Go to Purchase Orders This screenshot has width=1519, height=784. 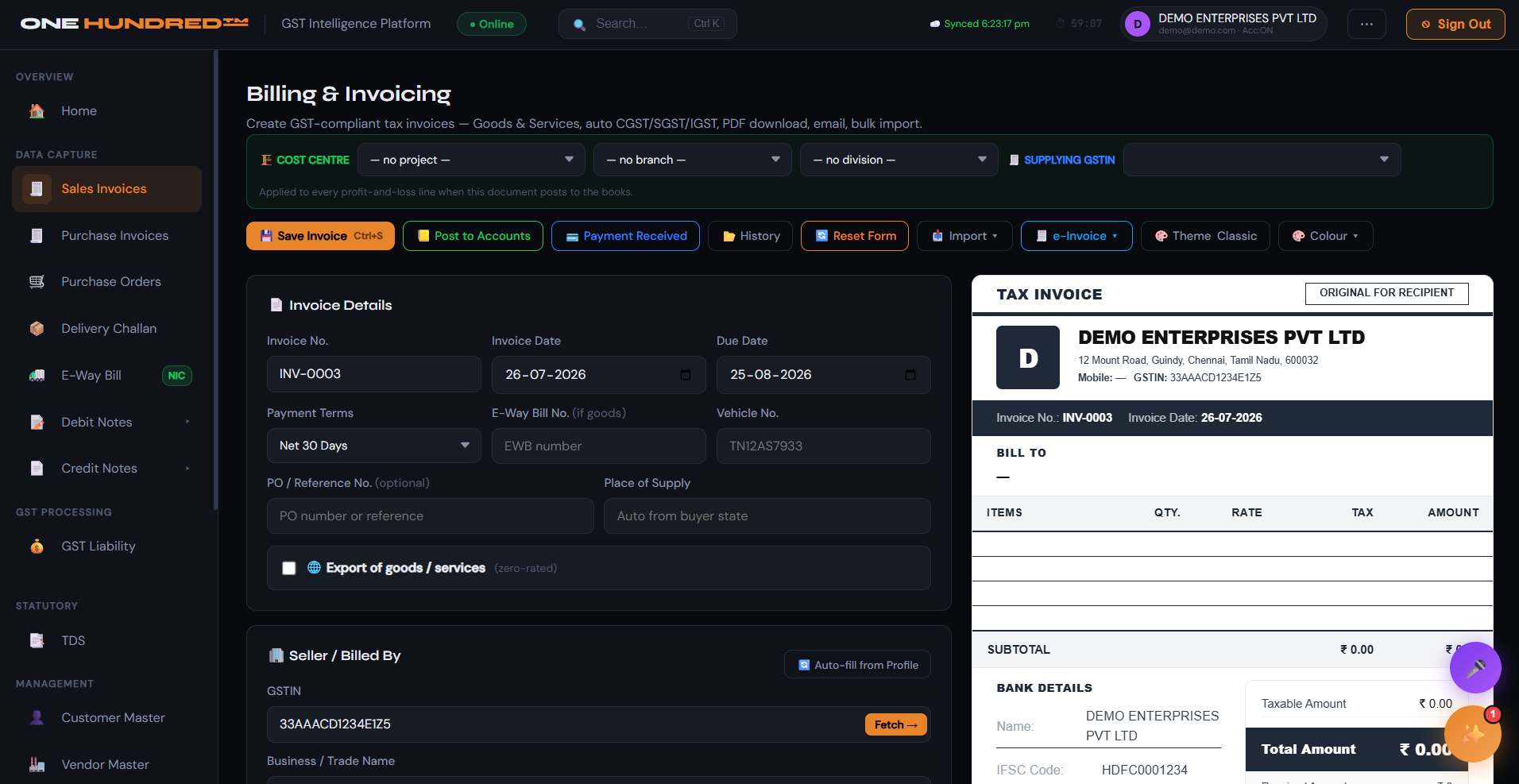pos(106,282)
